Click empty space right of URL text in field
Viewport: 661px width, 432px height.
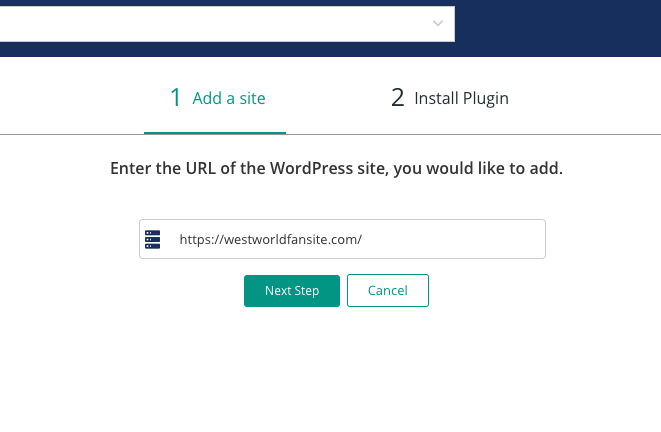453,239
